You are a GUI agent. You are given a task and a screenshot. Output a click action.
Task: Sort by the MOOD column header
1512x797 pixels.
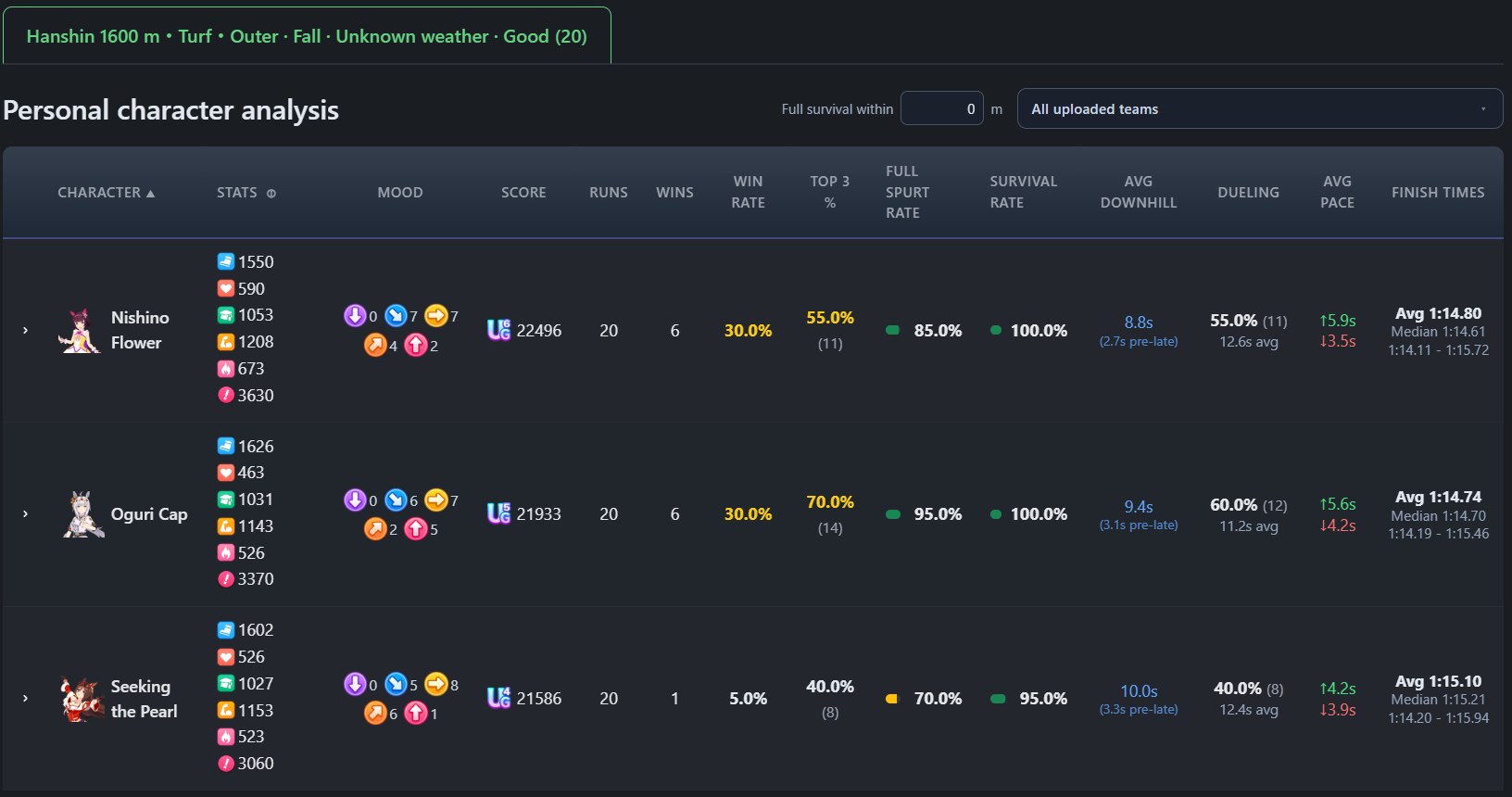click(400, 193)
